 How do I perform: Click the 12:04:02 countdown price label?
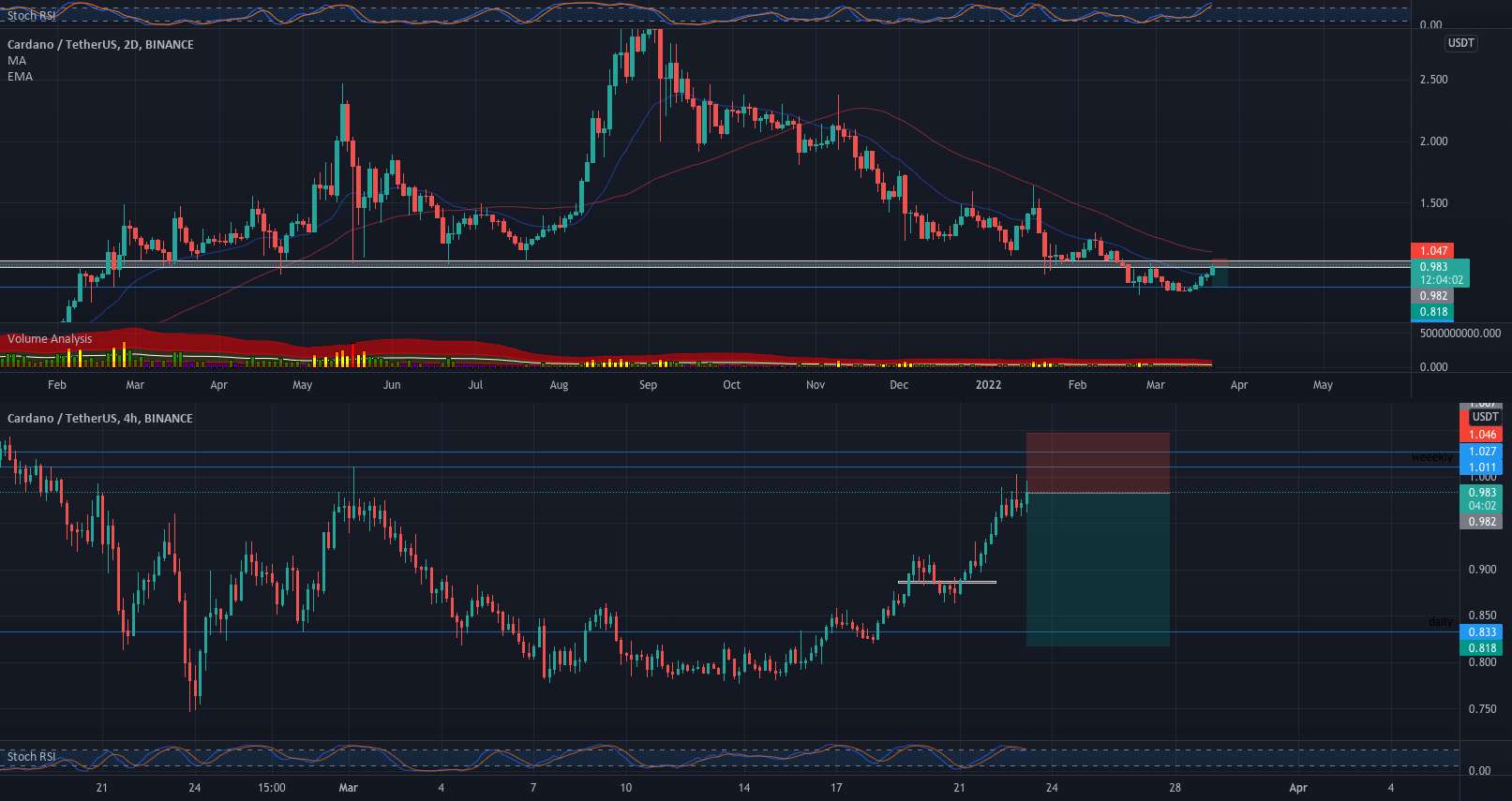(1440, 279)
